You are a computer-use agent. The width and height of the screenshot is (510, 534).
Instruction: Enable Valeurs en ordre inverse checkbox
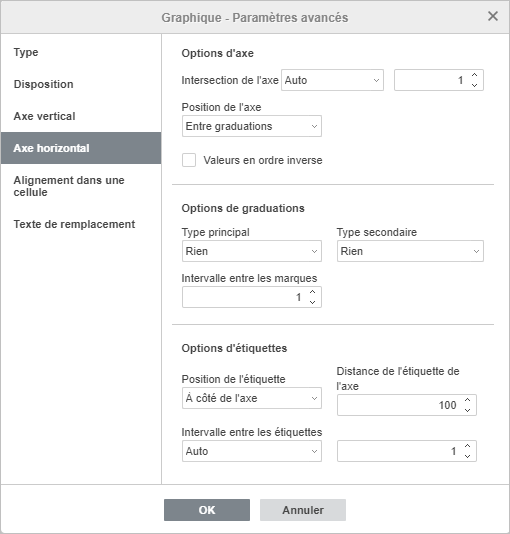click(189, 160)
